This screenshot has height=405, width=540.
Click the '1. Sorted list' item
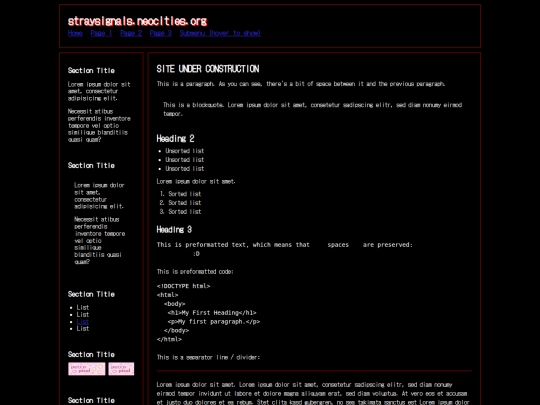[x=180, y=194]
